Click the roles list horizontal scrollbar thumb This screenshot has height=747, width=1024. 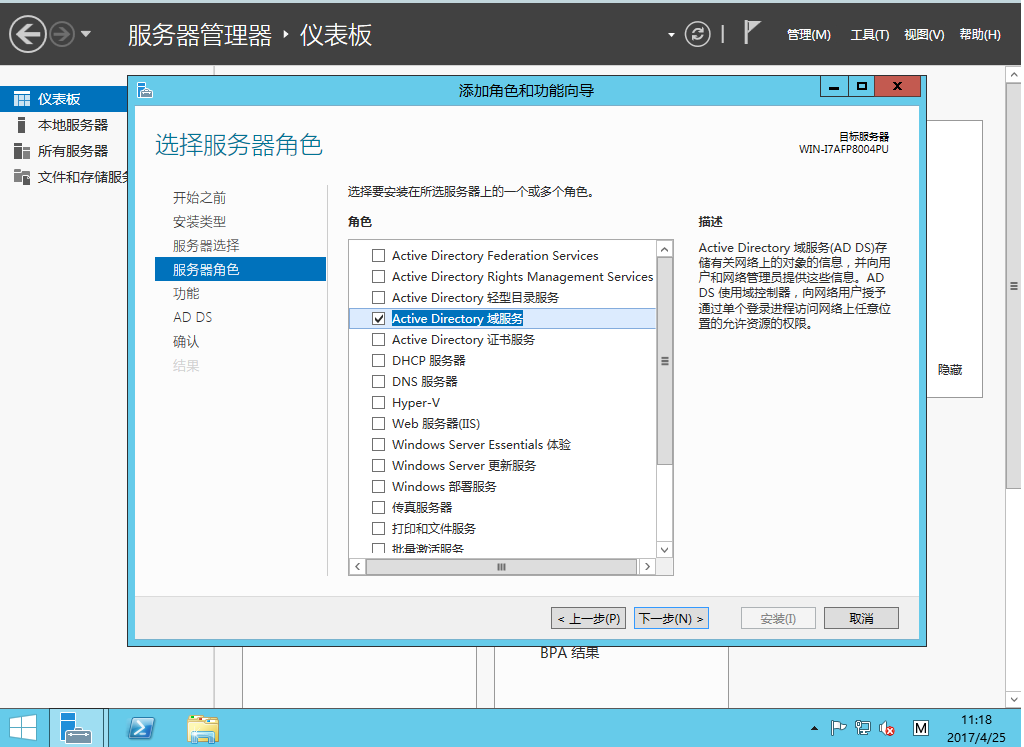coord(501,567)
